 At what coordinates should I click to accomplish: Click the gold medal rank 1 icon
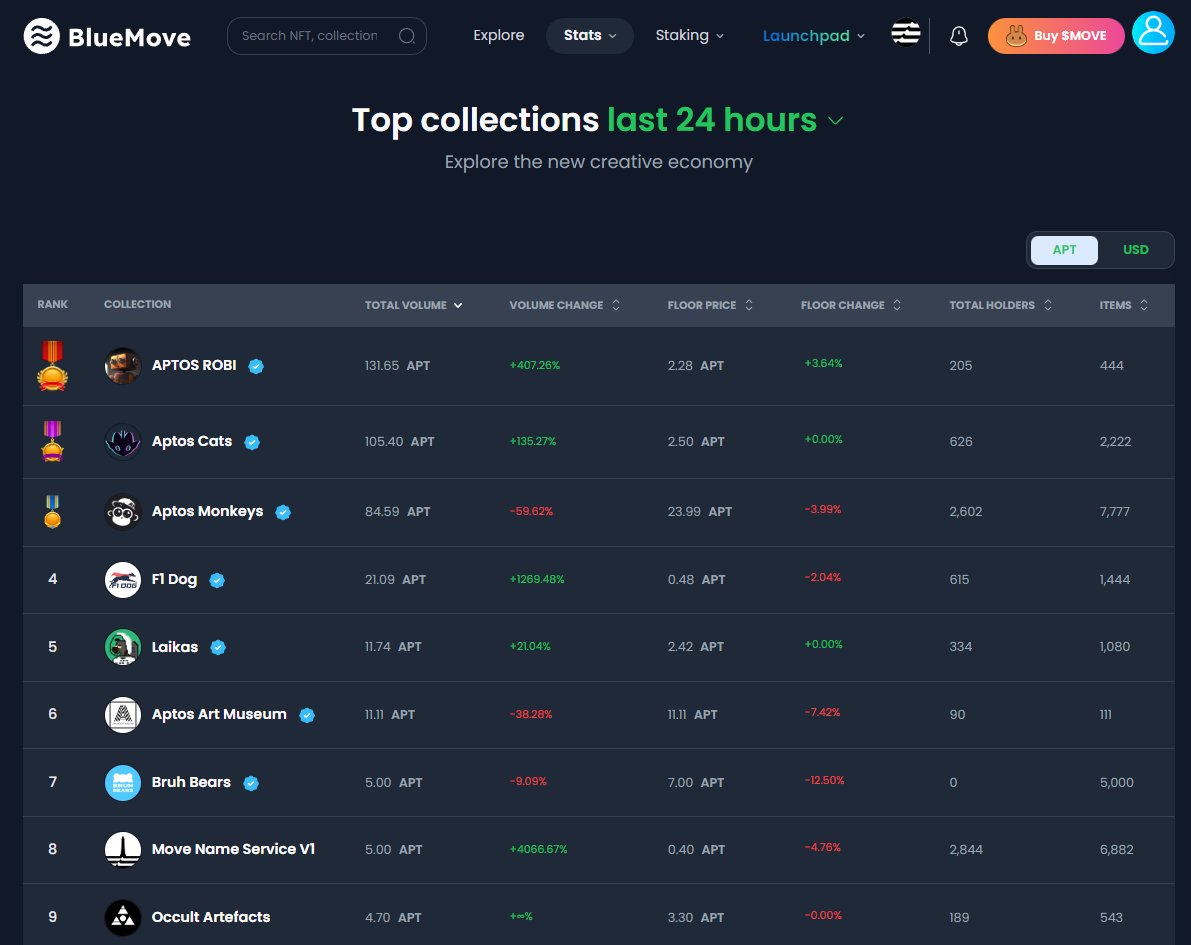[52, 365]
